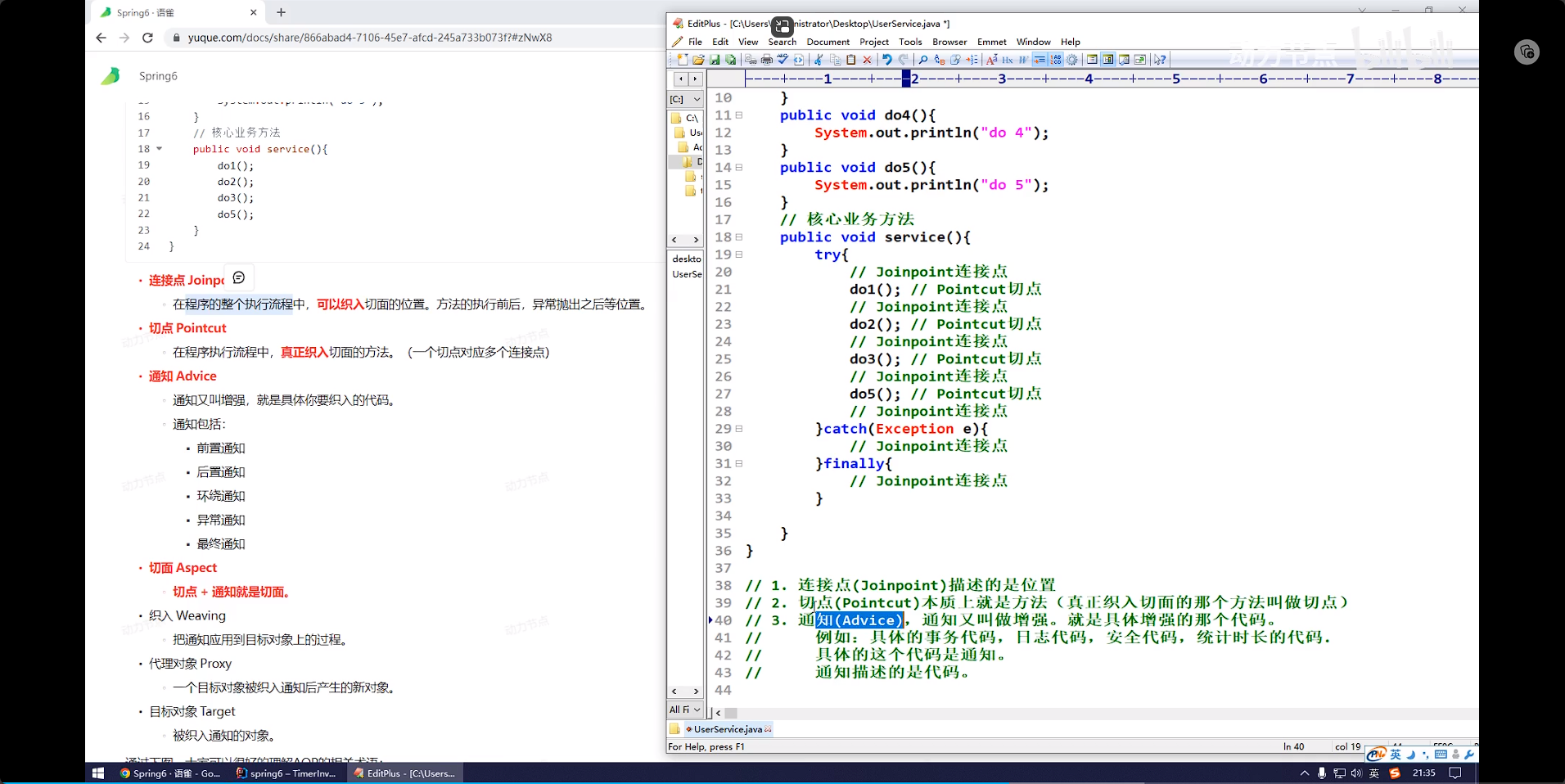The width and height of the screenshot is (1565, 784).
Task: Open the Search menu in EditPlus
Action: 782,42
